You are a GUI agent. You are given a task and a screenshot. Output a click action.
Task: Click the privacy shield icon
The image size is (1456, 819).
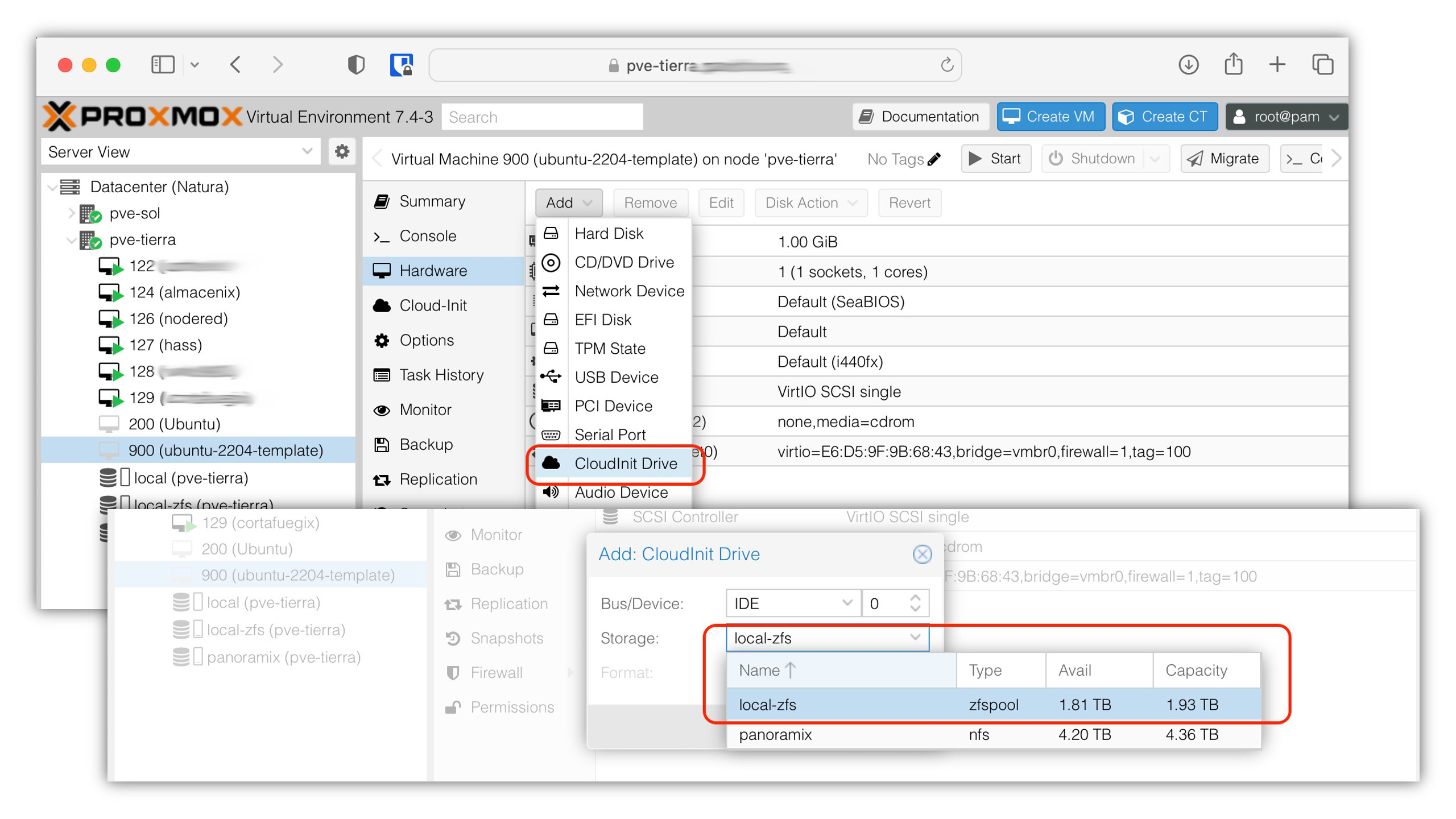(356, 64)
